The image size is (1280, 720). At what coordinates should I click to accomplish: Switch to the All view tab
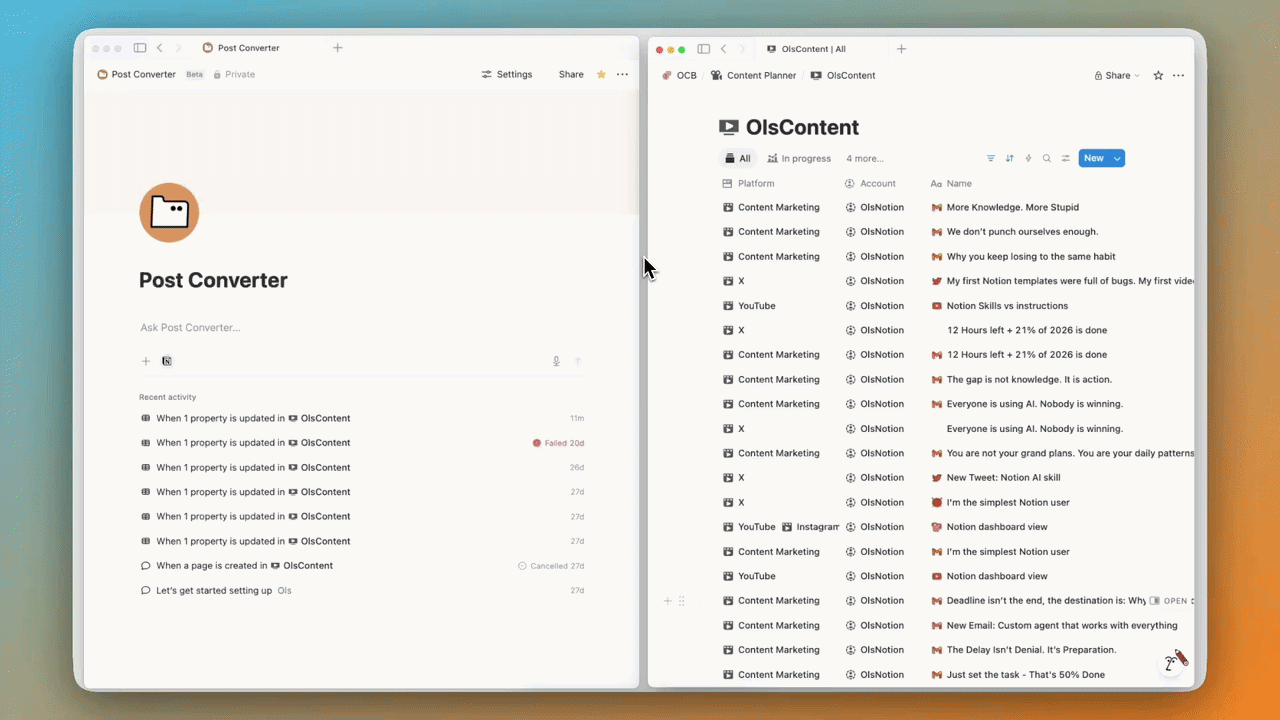[738, 158]
